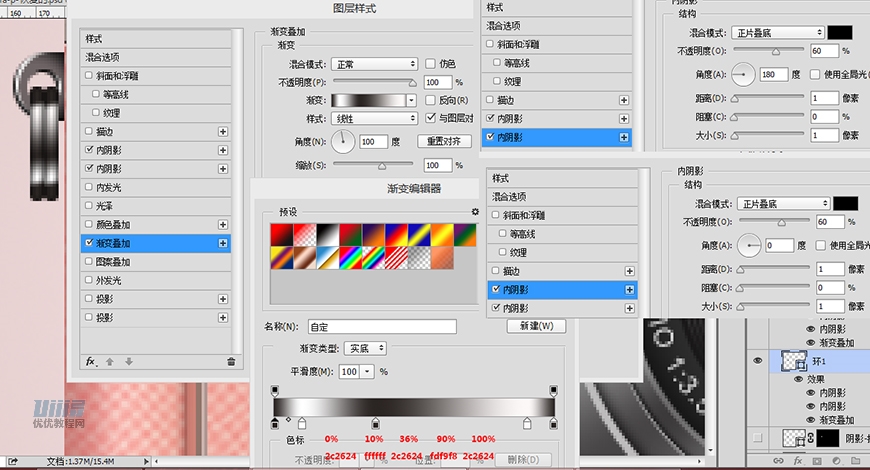Viewport: 870px width, 470px height.
Task: Click the angle dial beside 角度(N)
Action: click(343, 141)
